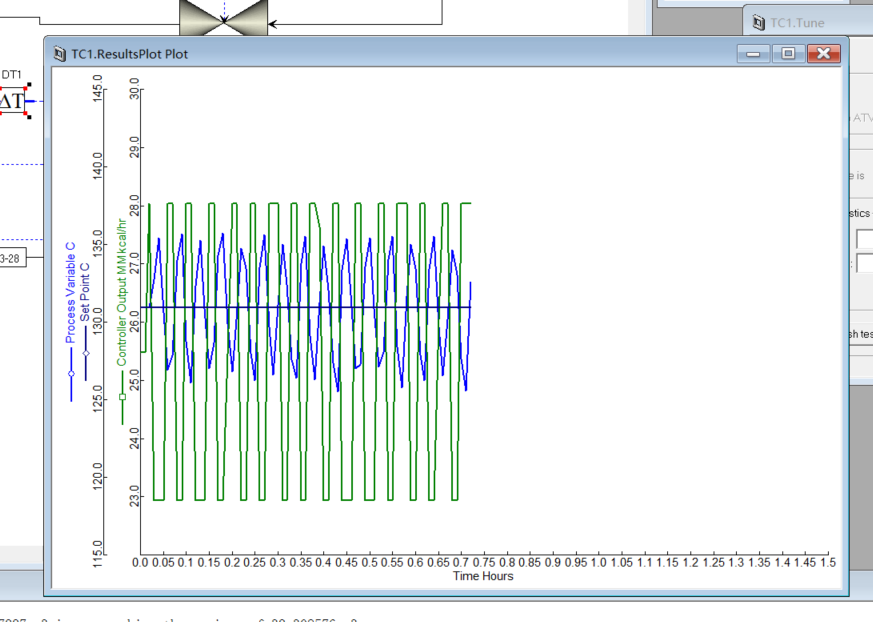Click the 3-28 stream label box

(12, 258)
